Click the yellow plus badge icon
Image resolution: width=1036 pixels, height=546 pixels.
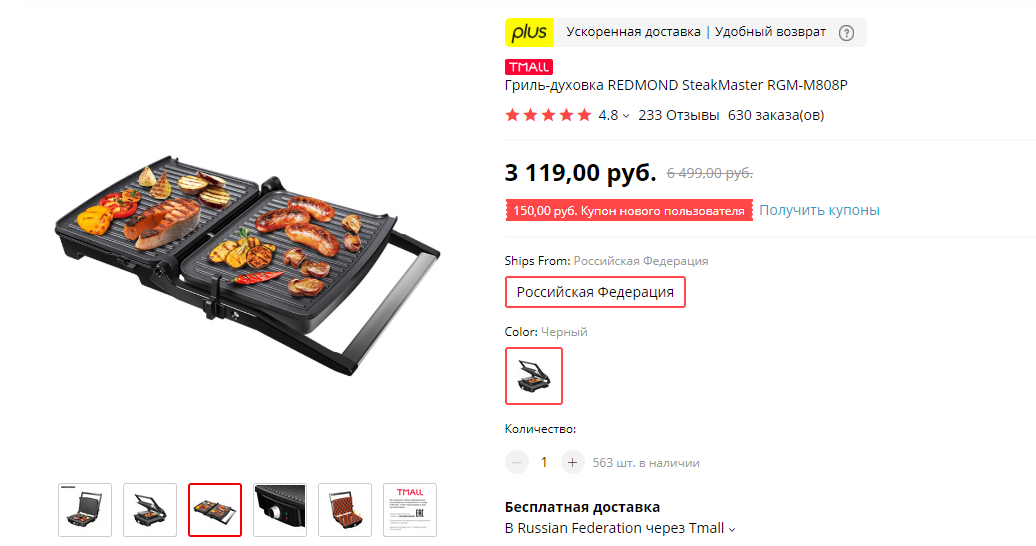coord(529,32)
